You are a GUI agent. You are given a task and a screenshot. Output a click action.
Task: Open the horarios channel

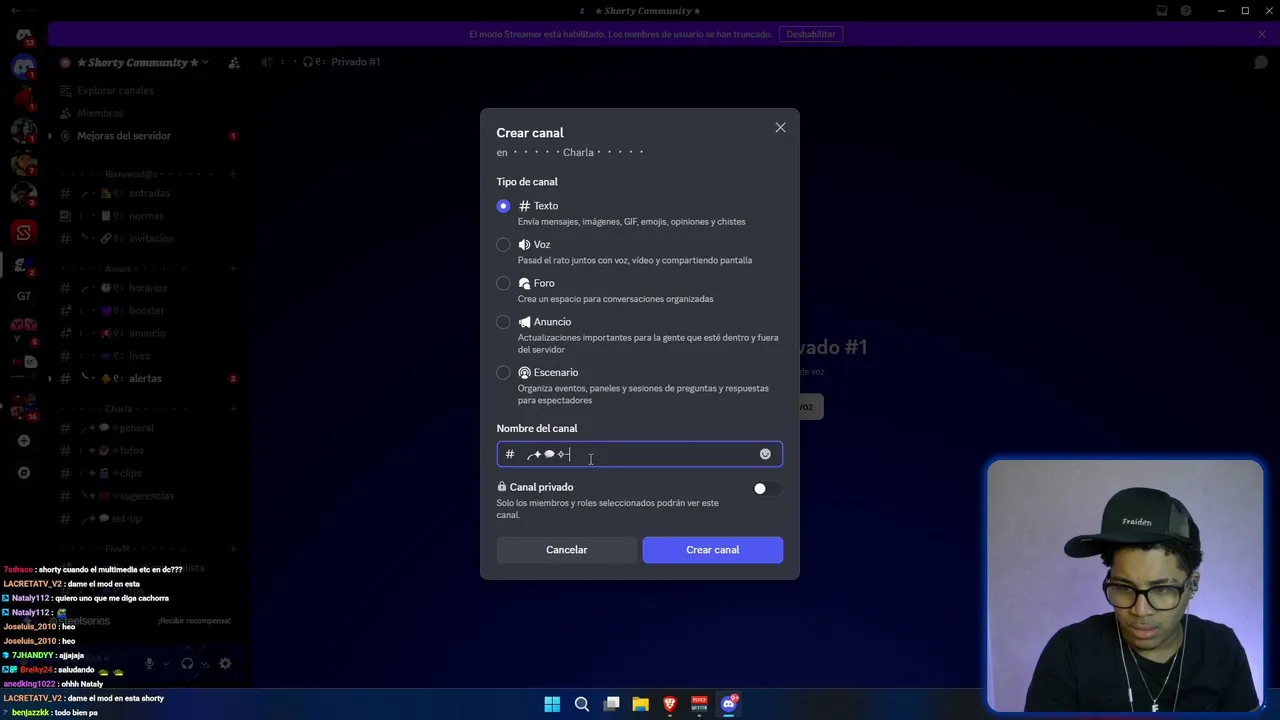pos(148,288)
